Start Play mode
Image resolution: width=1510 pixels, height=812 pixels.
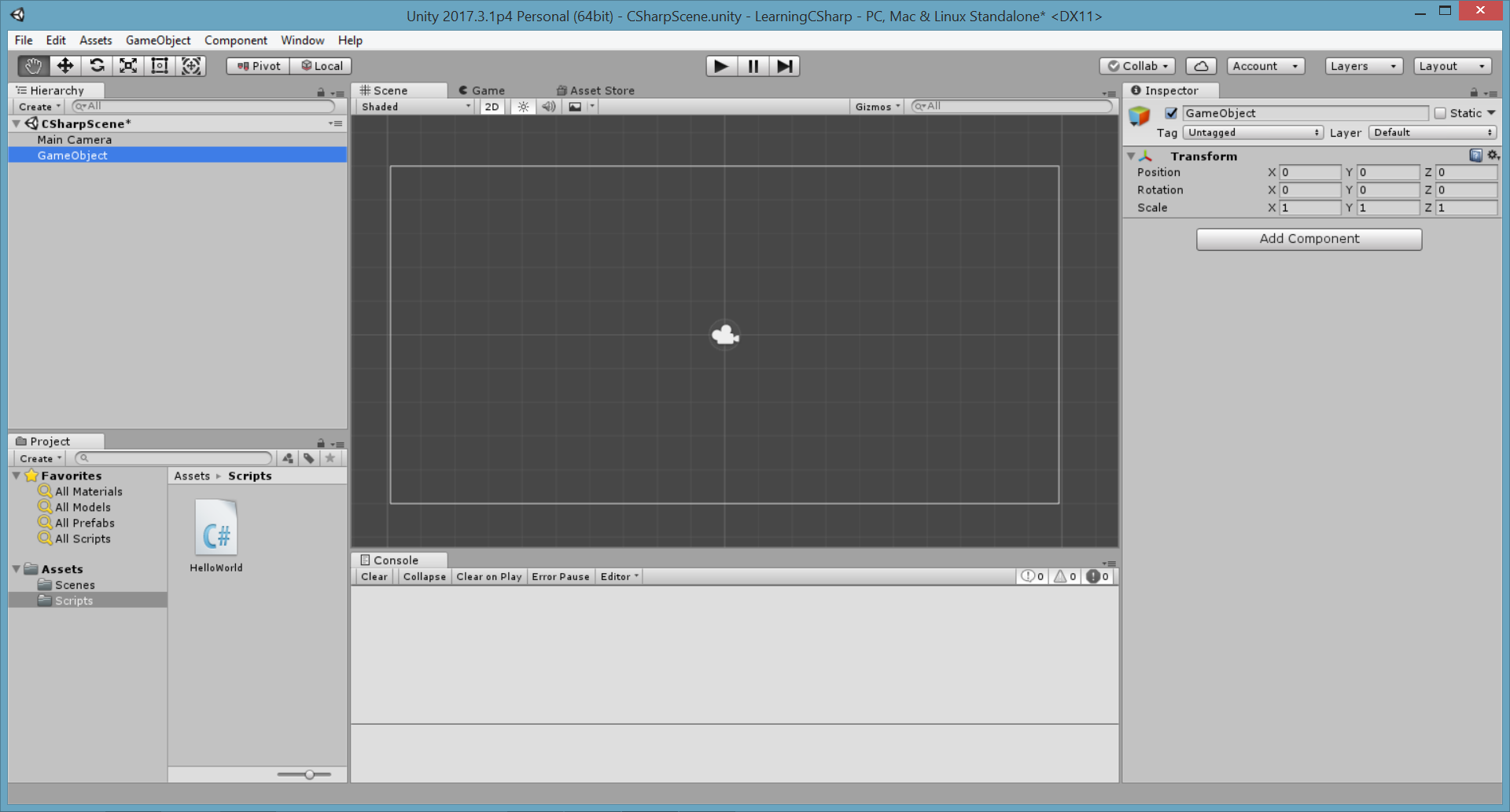tap(721, 66)
